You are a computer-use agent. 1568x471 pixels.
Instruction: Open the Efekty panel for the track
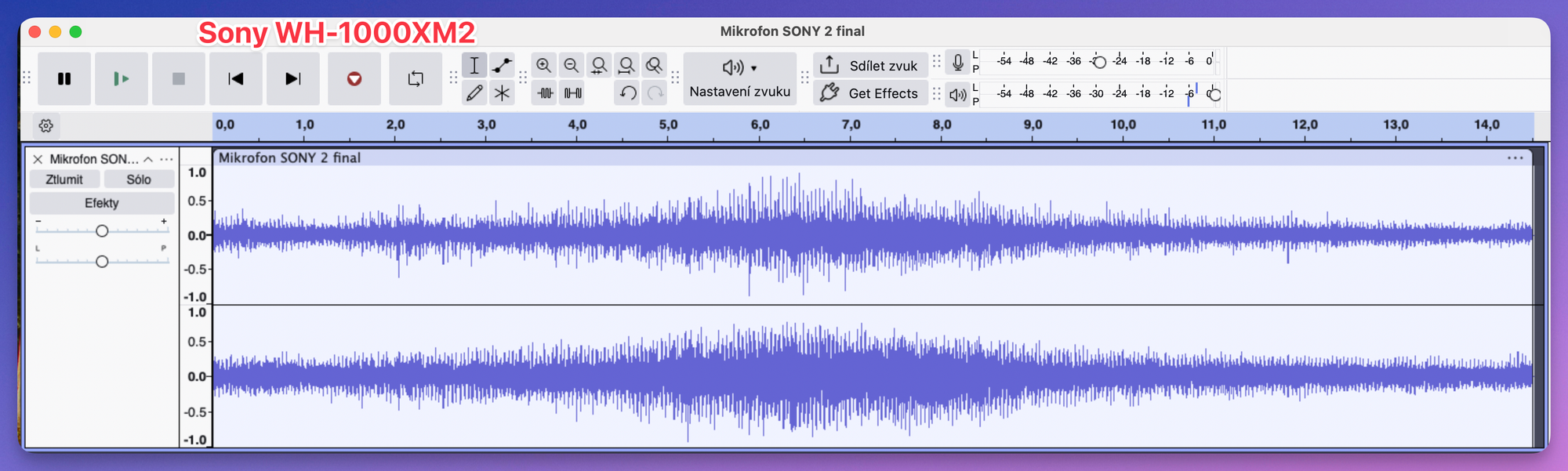(x=101, y=203)
